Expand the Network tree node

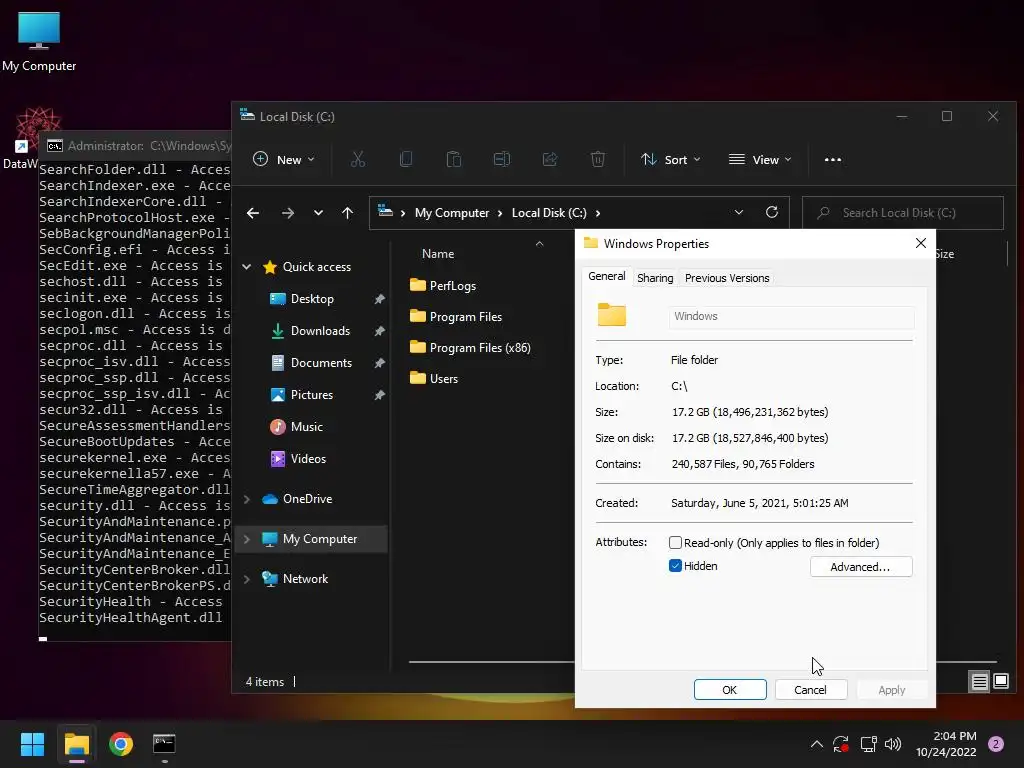click(247, 579)
